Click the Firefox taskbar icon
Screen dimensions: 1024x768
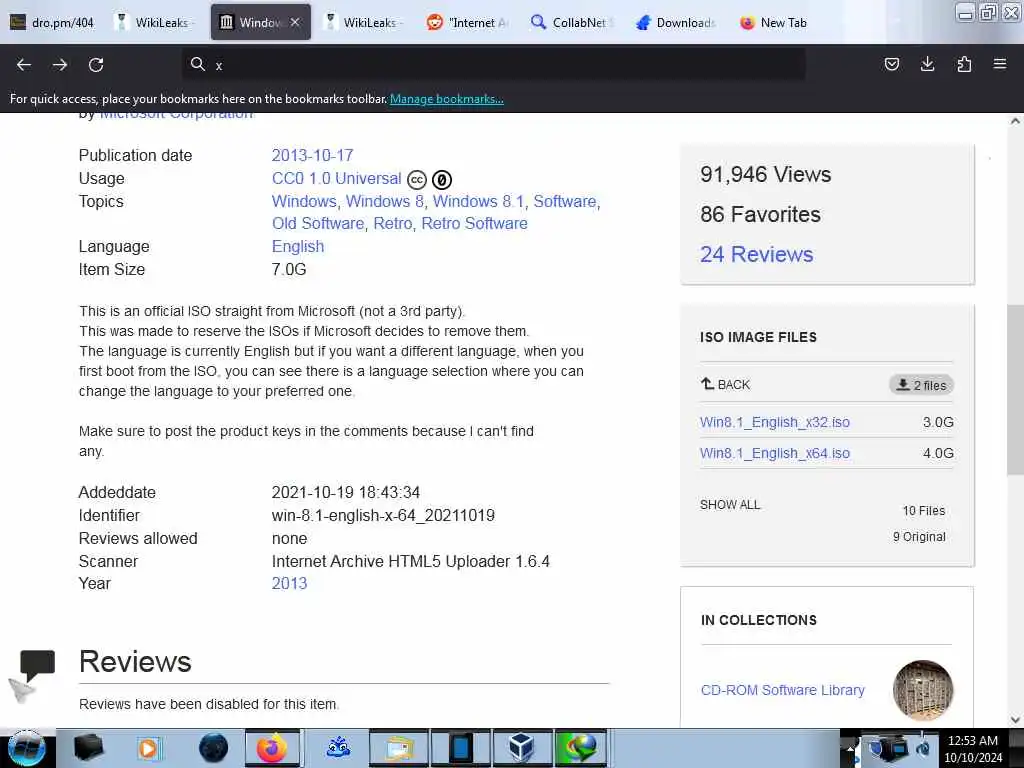(x=272, y=748)
